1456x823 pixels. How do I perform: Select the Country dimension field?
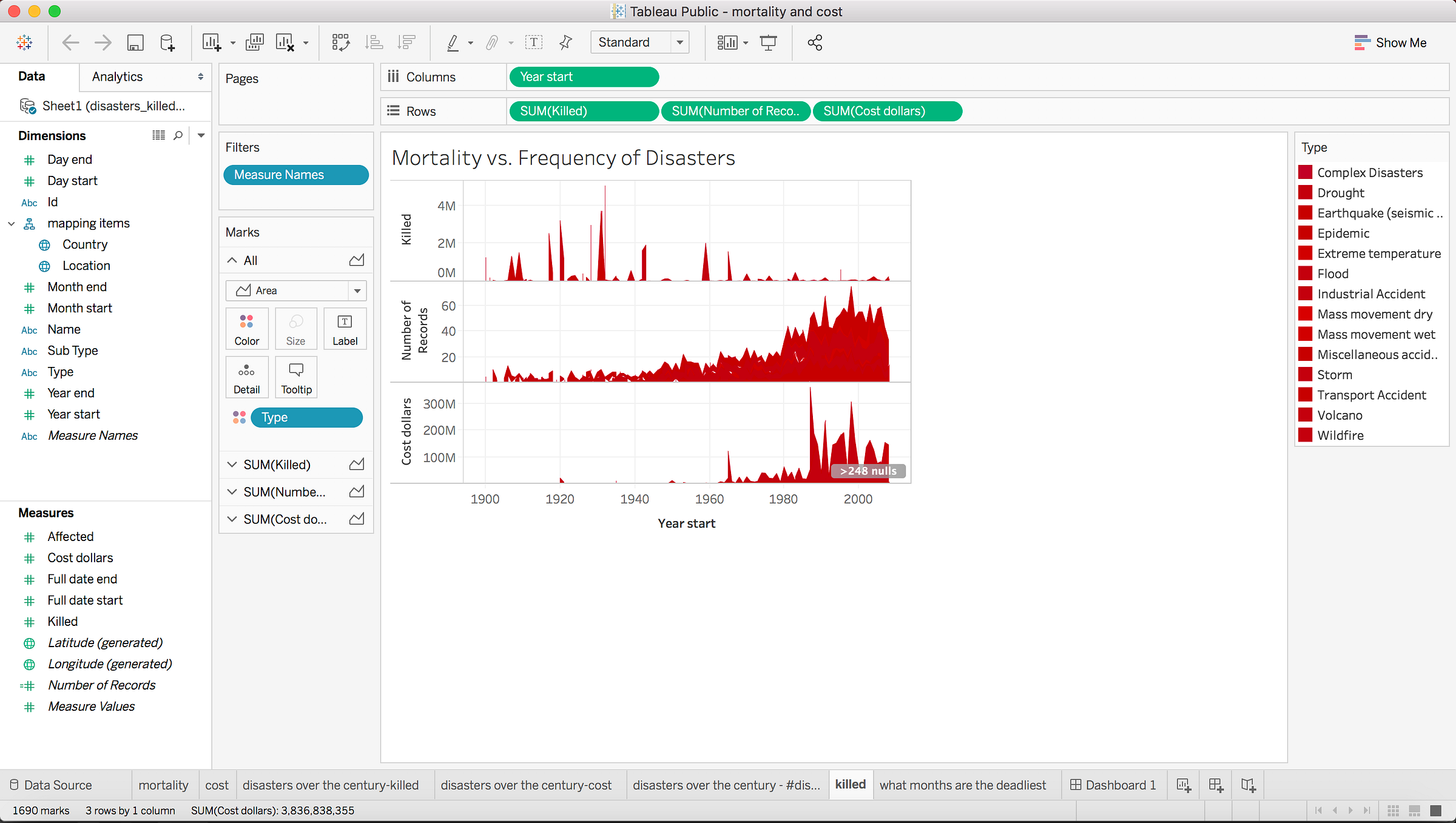pos(85,244)
